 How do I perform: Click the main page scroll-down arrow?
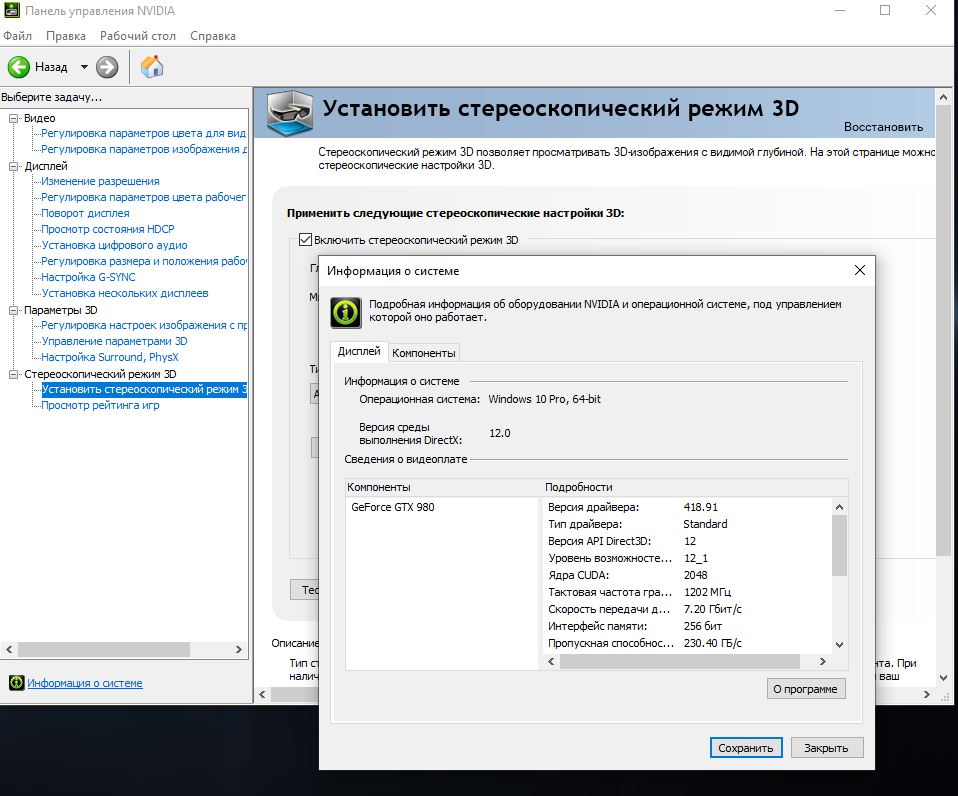[x=943, y=677]
